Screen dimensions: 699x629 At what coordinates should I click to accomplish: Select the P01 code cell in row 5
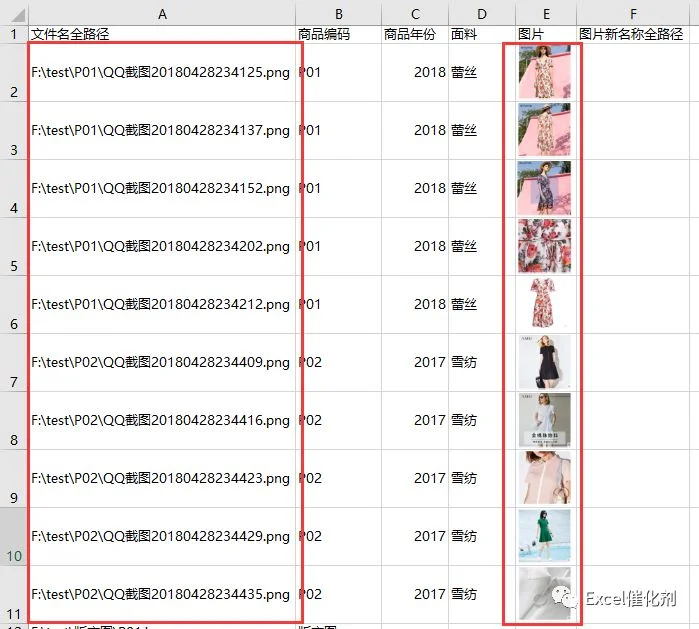(338, 246)
